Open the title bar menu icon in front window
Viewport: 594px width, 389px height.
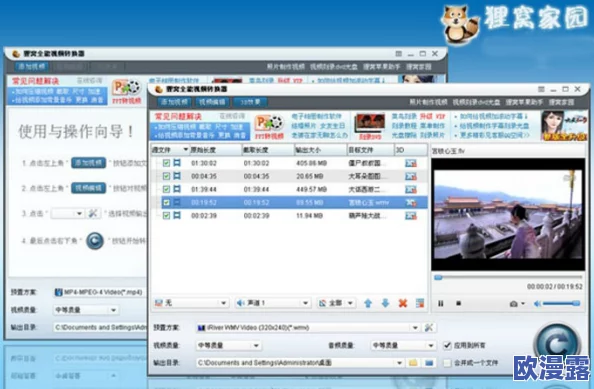point(541,89)
